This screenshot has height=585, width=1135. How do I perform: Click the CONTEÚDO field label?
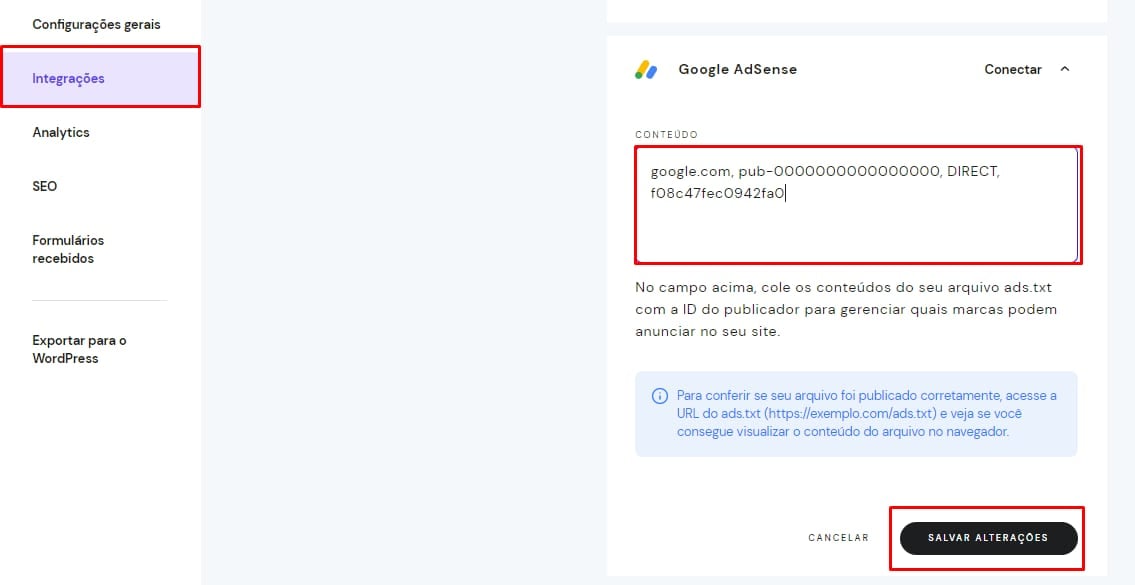[666, 134]
